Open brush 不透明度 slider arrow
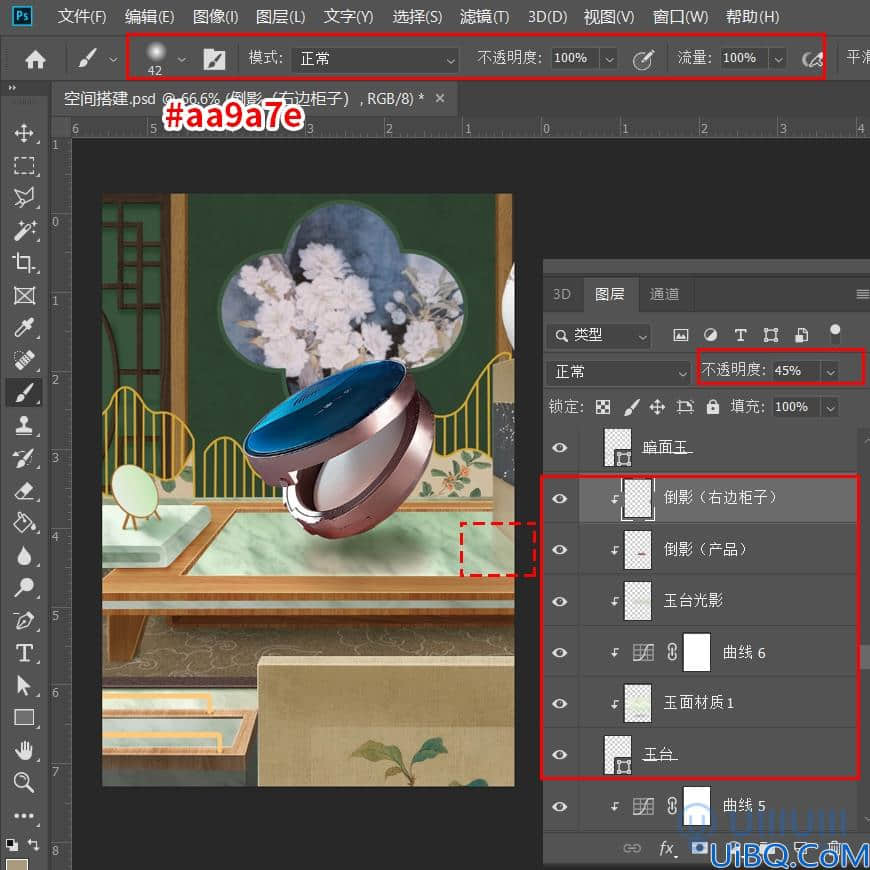The height and width of the screenshot is (870, 870). pyautogui.click(x=609, y=59)
